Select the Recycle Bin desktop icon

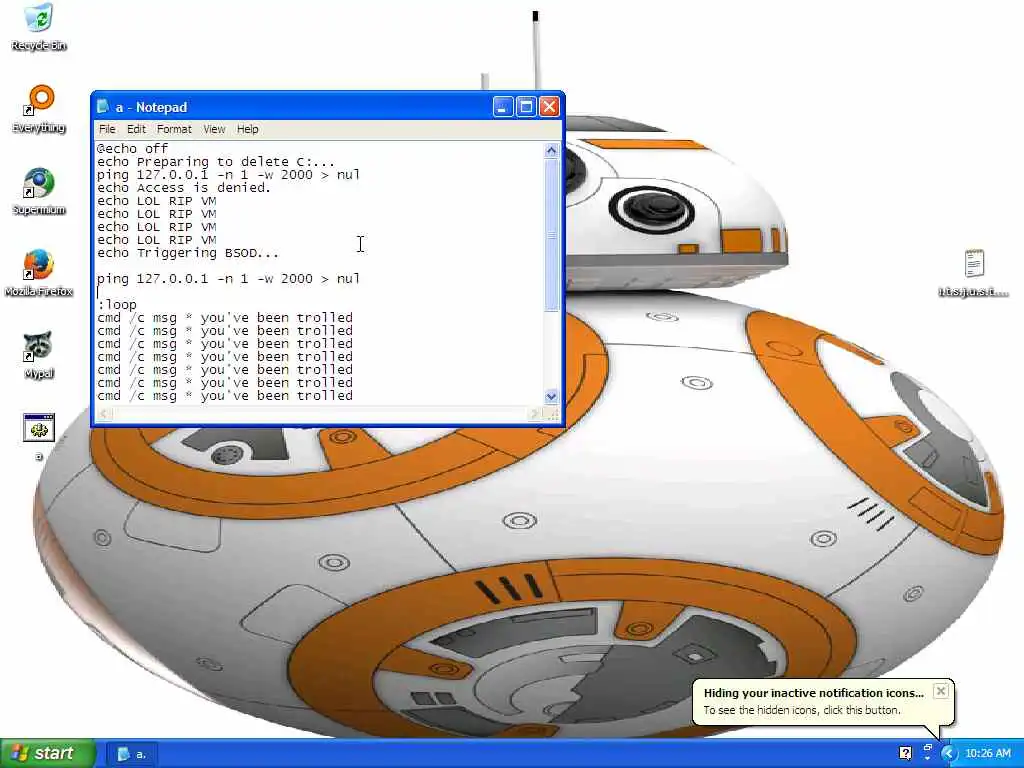(39, 26)
